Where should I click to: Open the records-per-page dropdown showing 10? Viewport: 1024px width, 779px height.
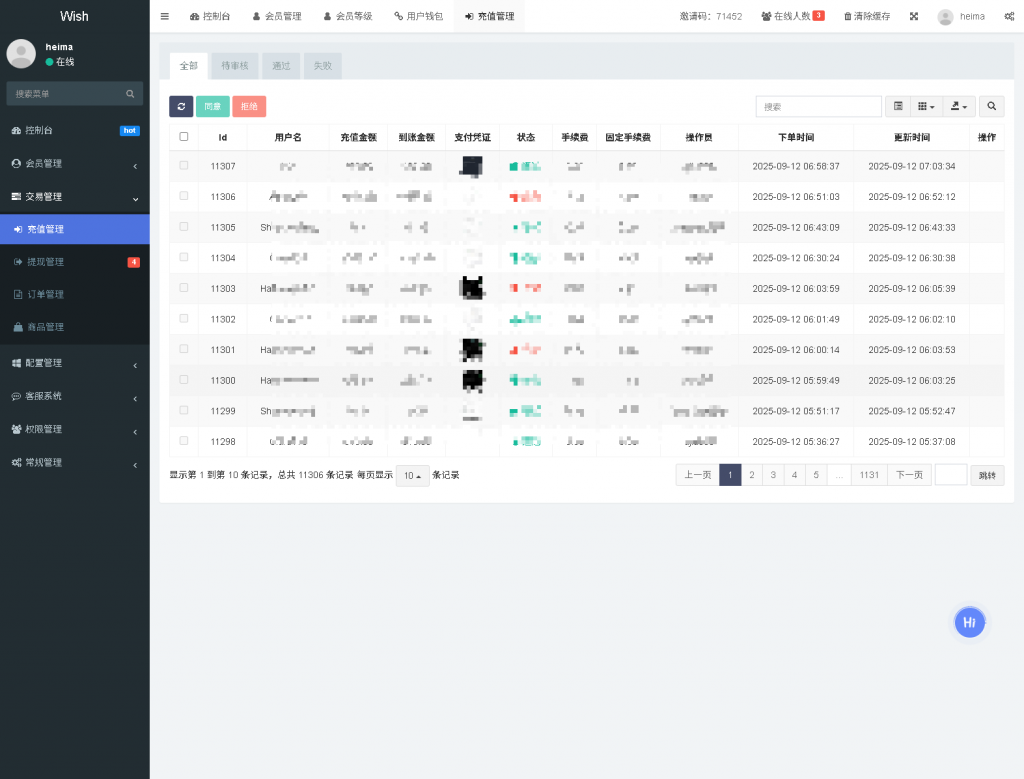tap(412, 475)
